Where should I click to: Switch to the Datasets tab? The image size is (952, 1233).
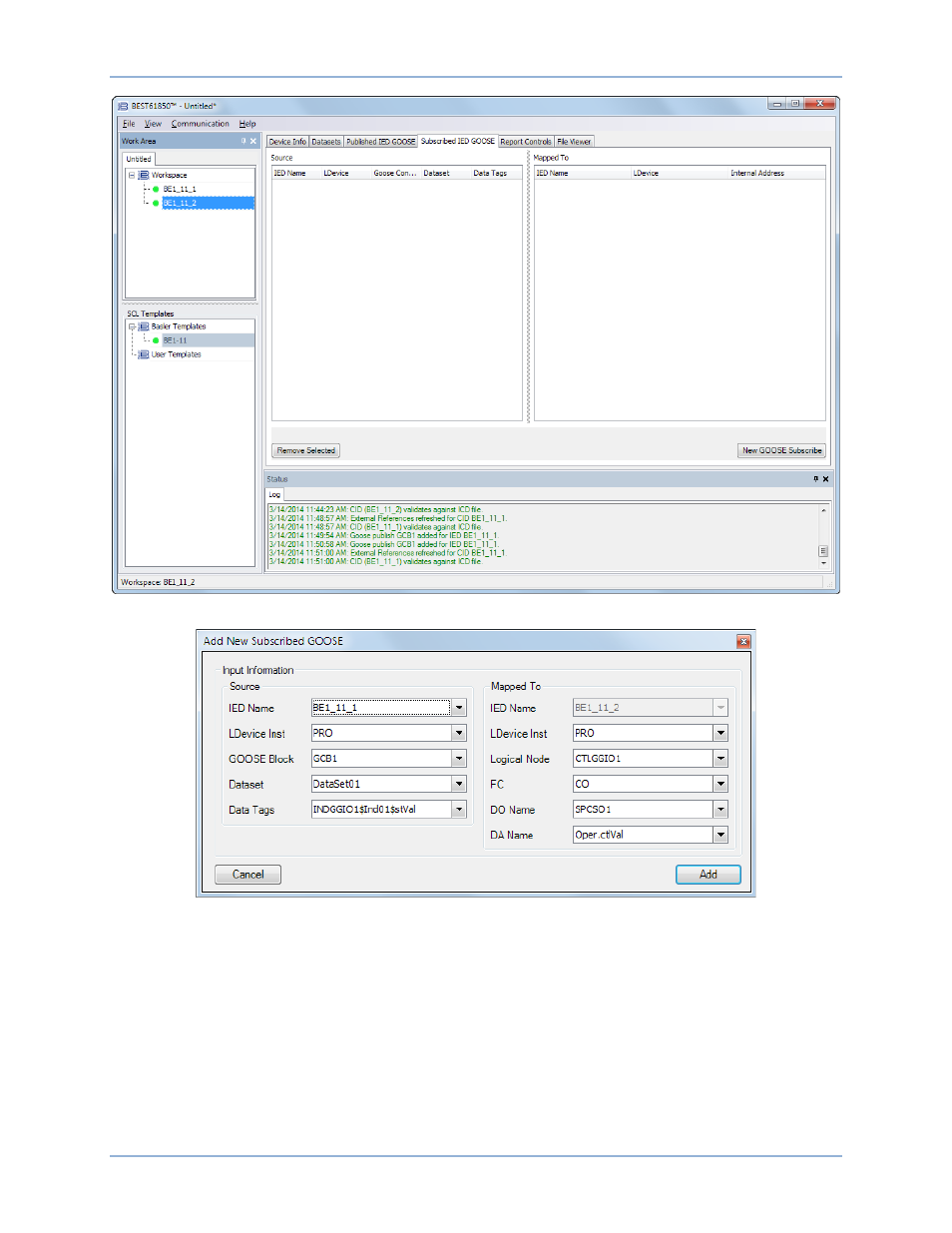326,142
